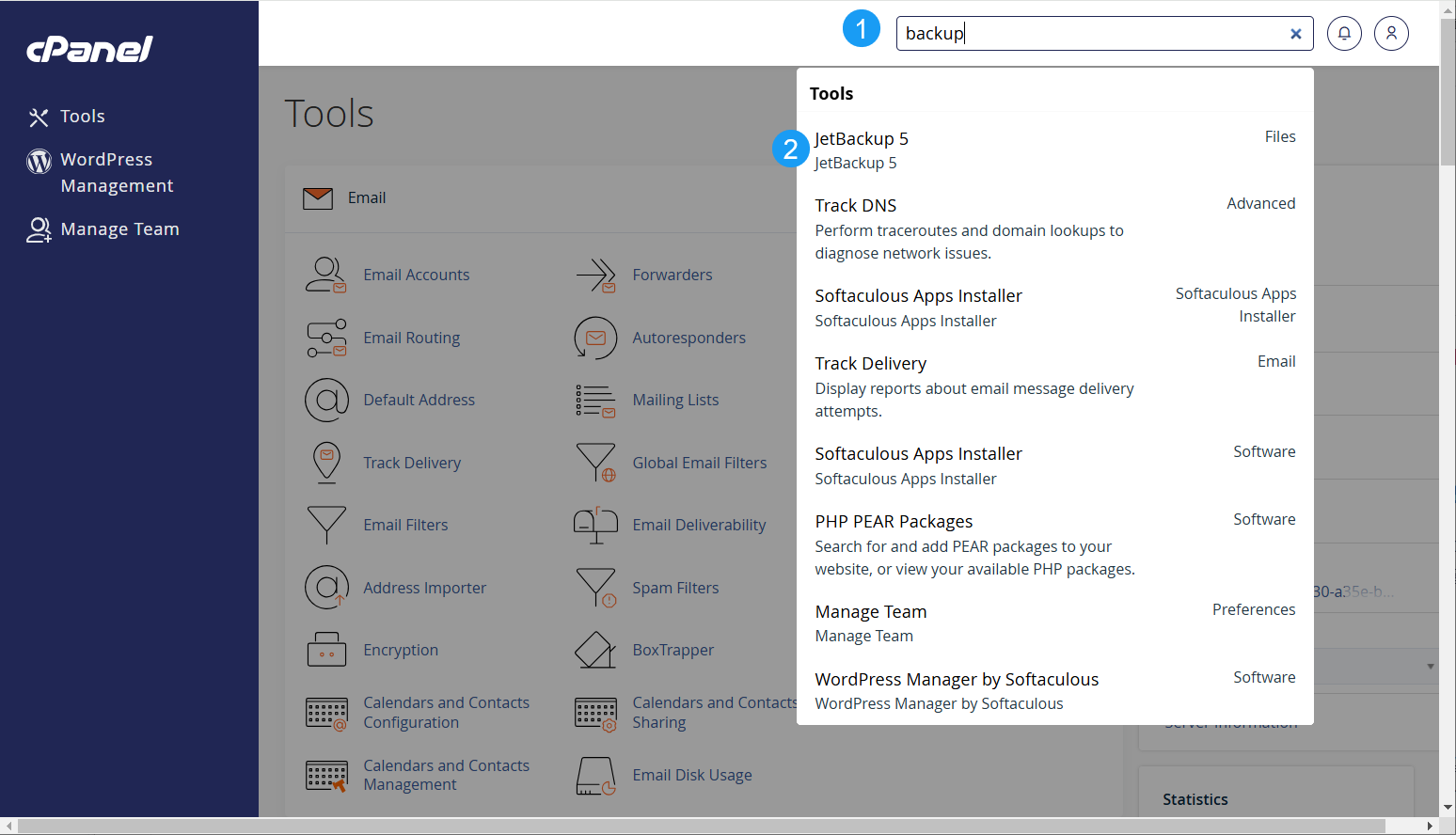Image resolution: width=1456 pixels, height=835 pixels.
Task: Open Track Delivery link in Email section
Action: coord(412,463)
